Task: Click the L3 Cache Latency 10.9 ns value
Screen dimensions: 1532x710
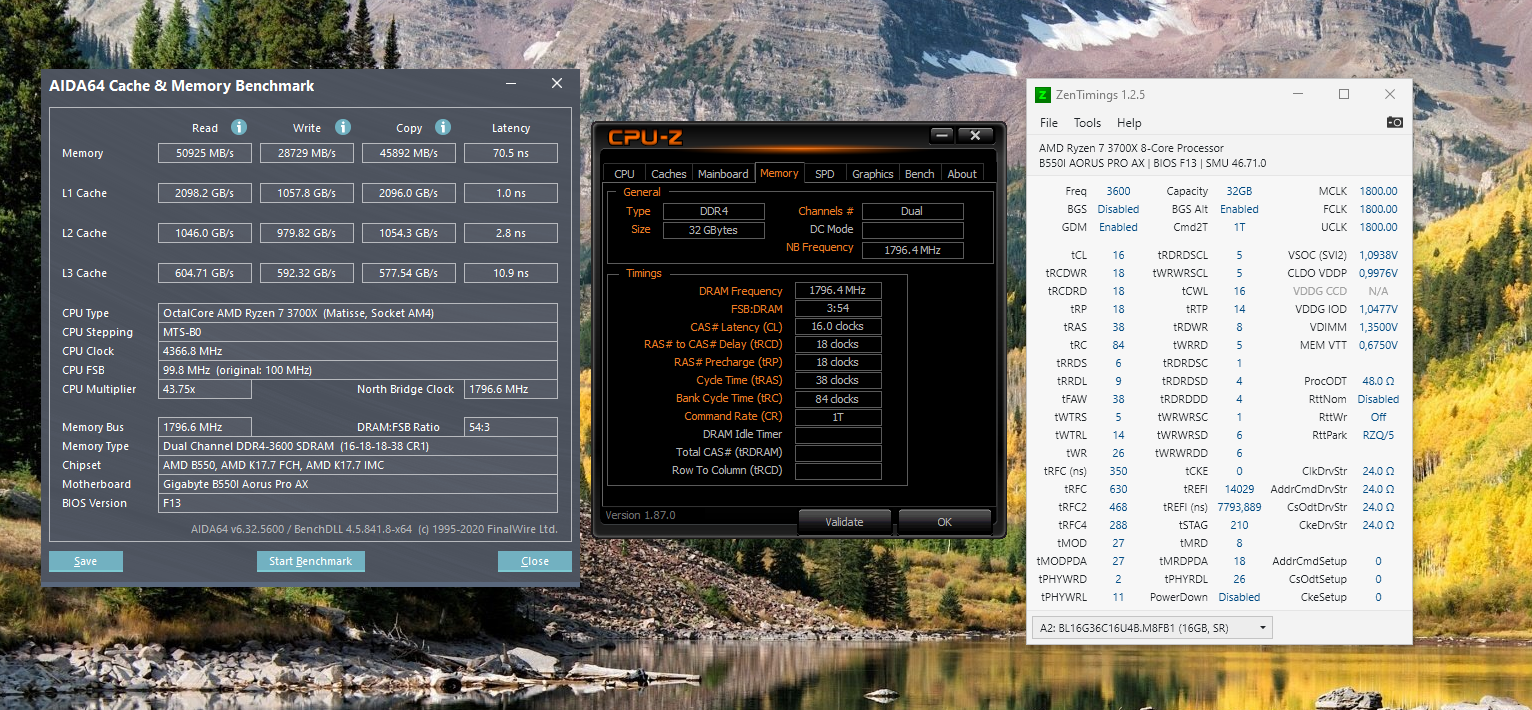Action: tap(511, 273)
